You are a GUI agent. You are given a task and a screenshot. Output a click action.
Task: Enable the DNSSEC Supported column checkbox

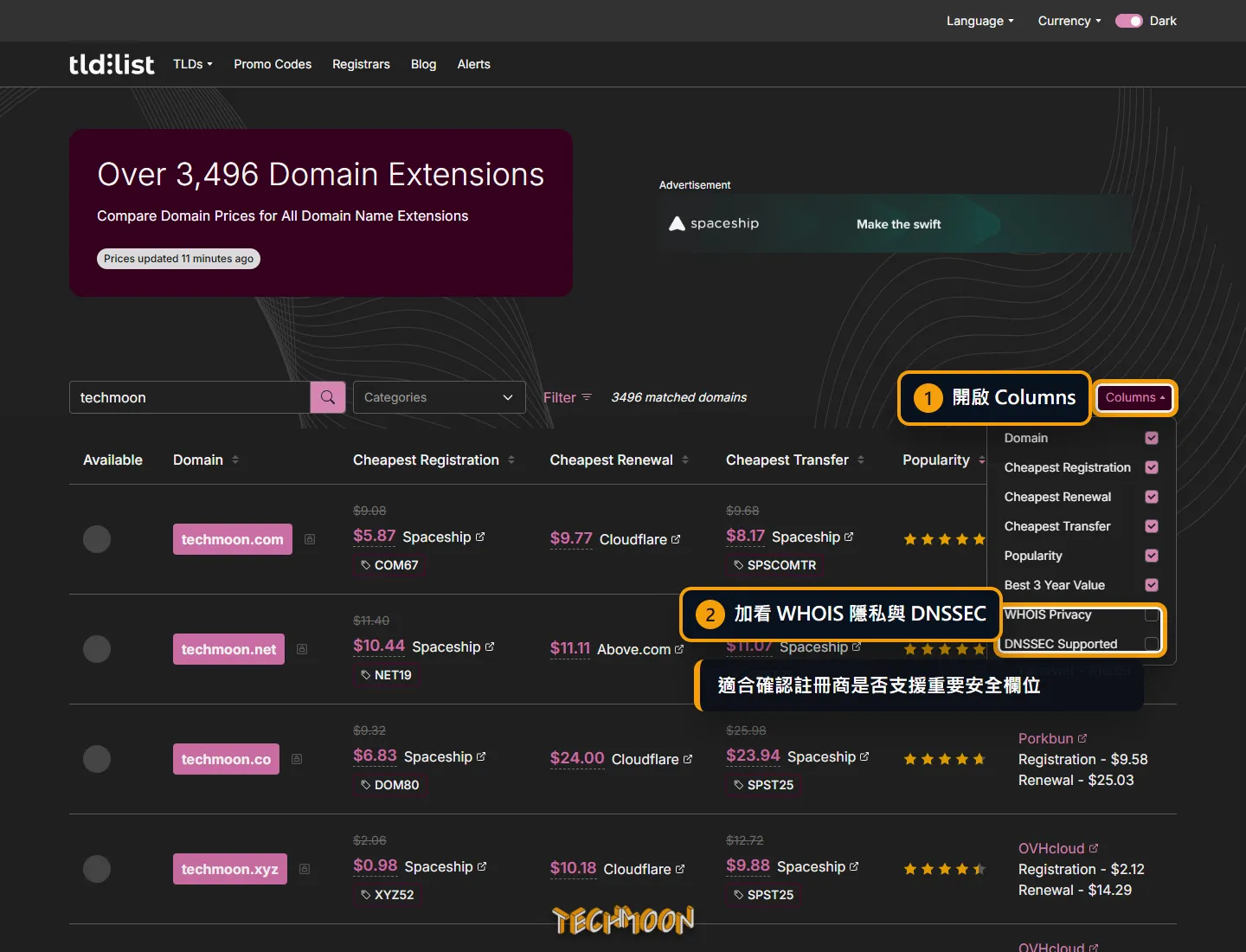(1152, 644)
